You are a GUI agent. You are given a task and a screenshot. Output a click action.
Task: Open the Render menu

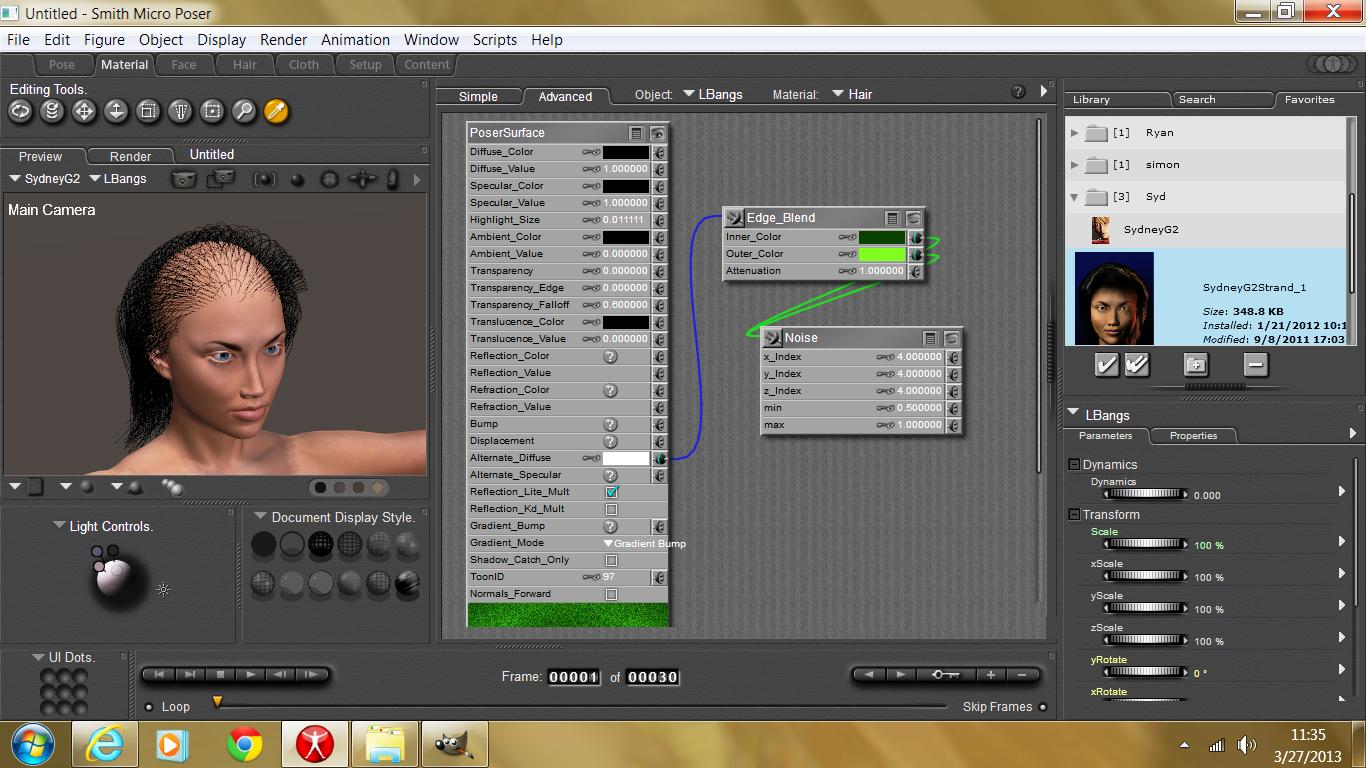click(283, 40)
